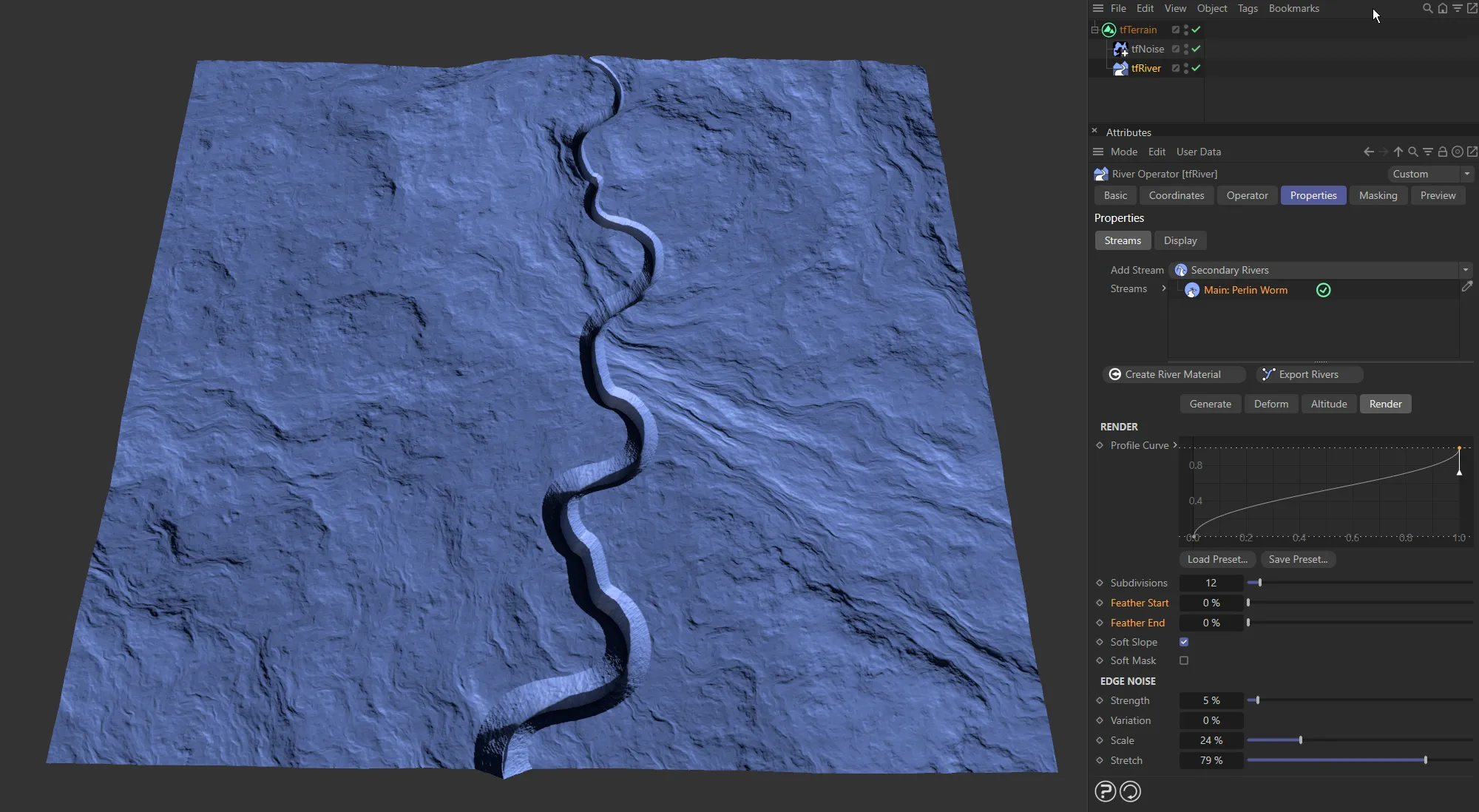Select the tfRiver river operator icon

coord(1120,68)
